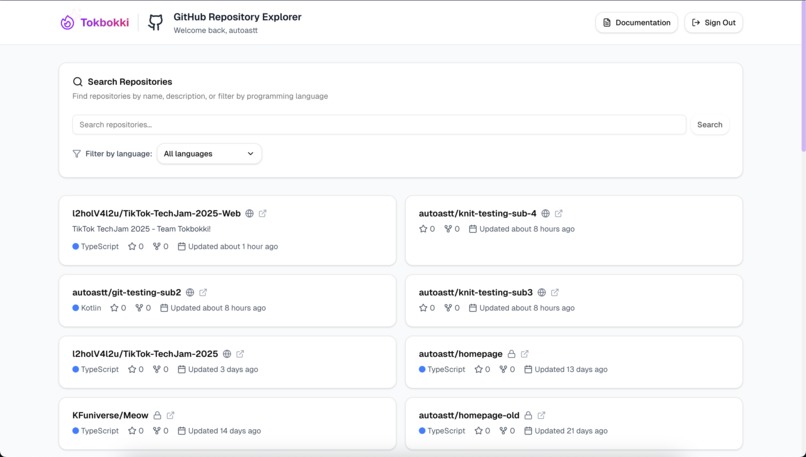This screenshot has height=457, width=806.
Task: Click 'Welcome back, autoastt' subtitle
Action: (x=215, y=30)
